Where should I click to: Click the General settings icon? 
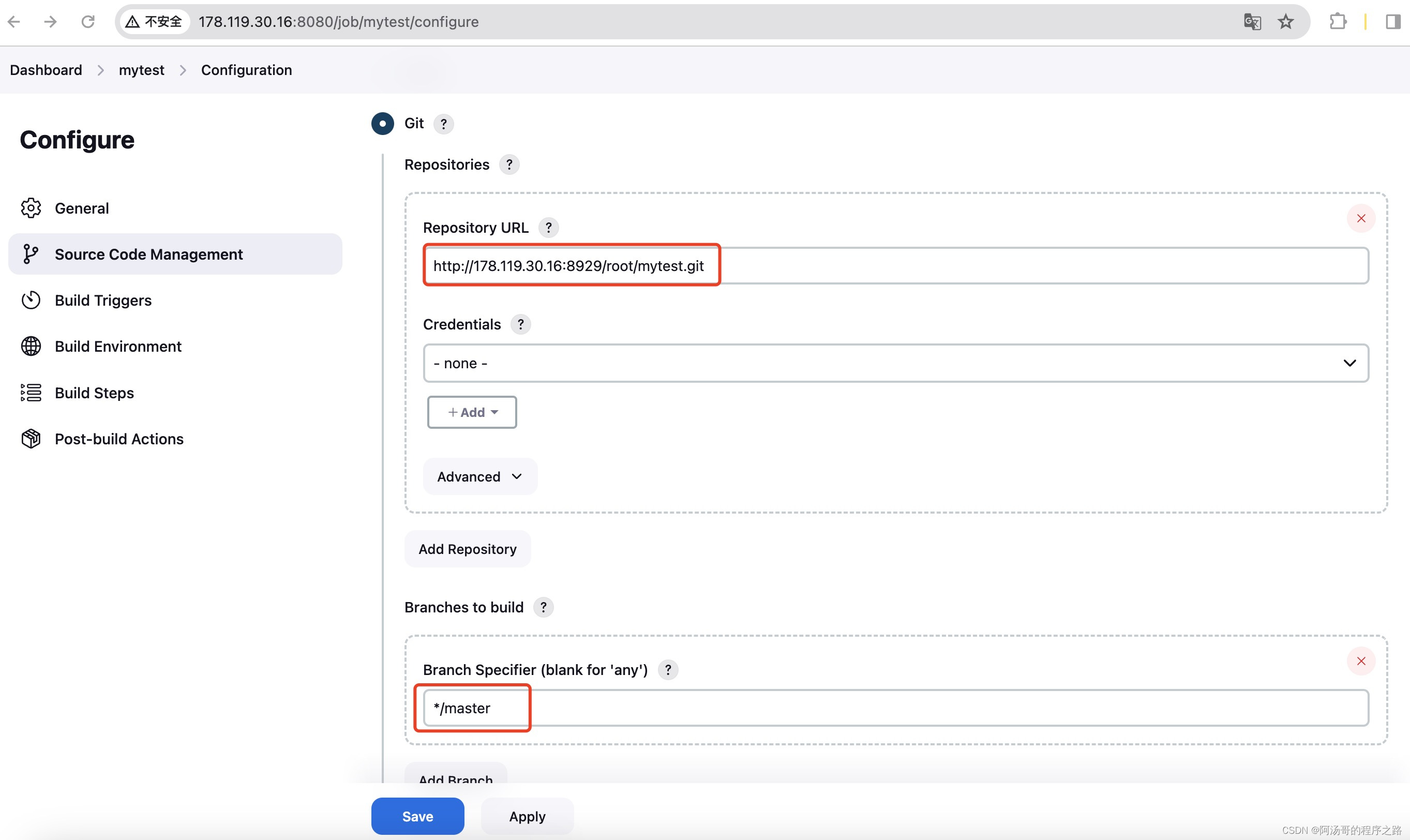click(x=31, y=207)
